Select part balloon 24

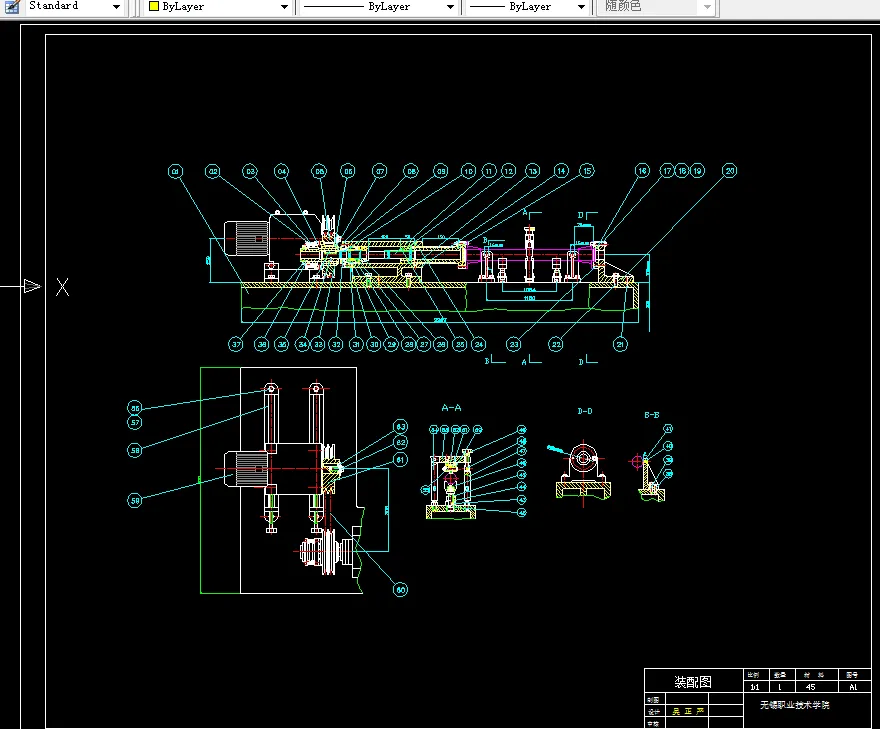point(478,345)
